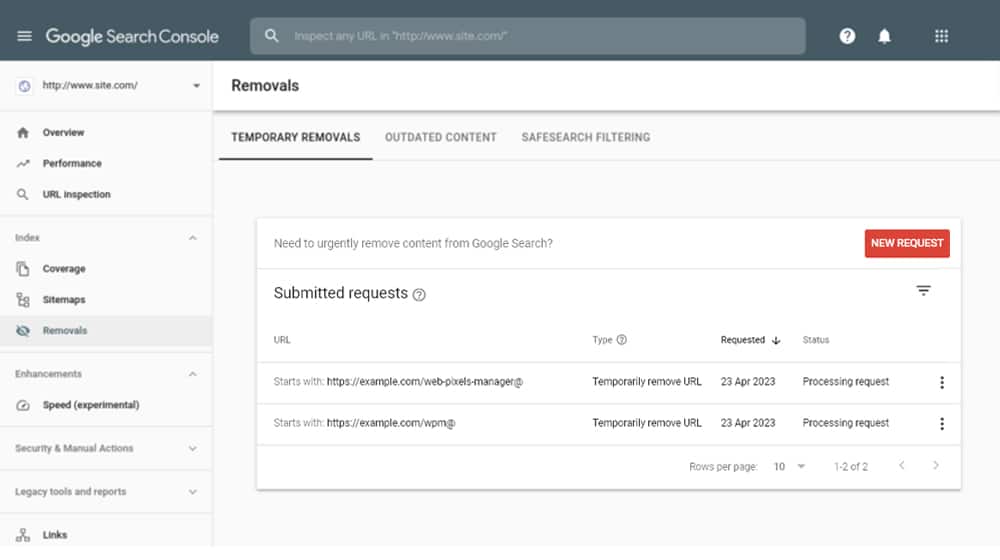1000x560 pixels.
Task: Click help icon next to Submitted requests
Action: tap(419, 295)
